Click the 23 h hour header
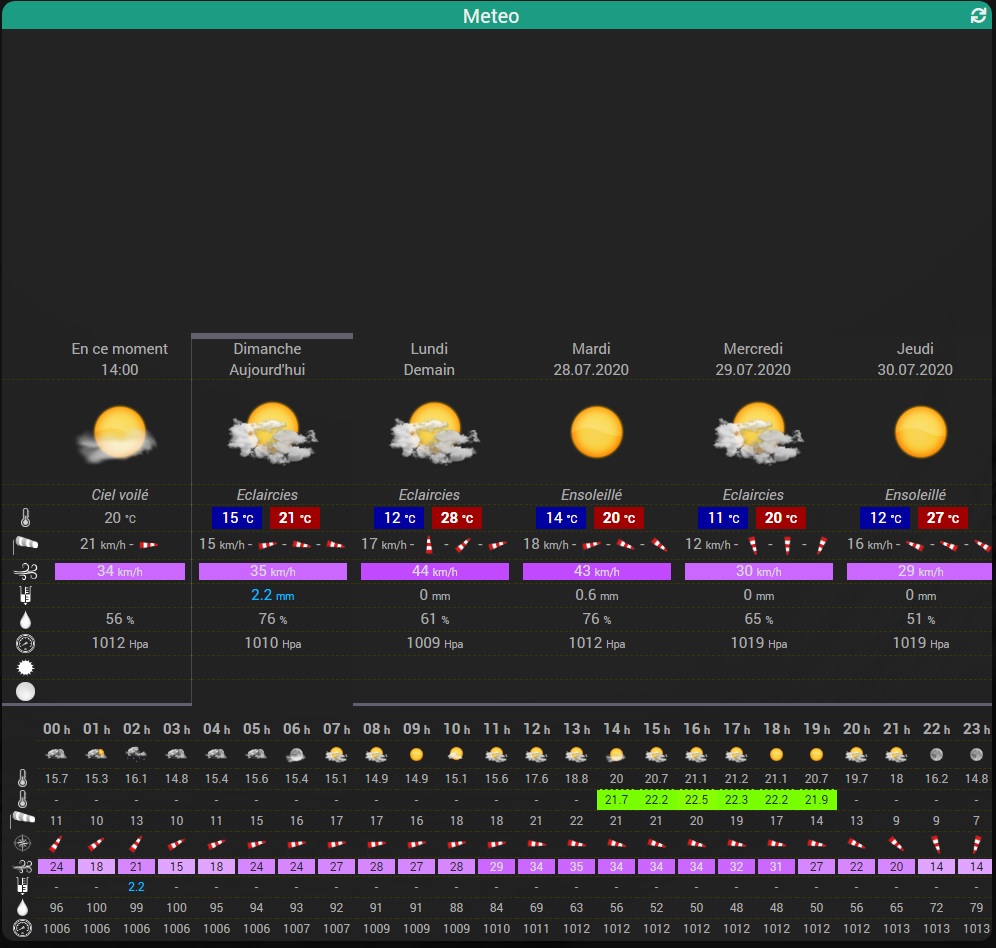 (x=976, y=729)
